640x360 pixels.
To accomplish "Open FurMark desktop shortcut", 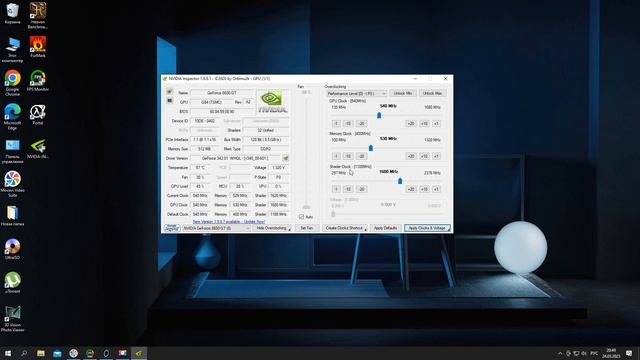I will (38, 47).
